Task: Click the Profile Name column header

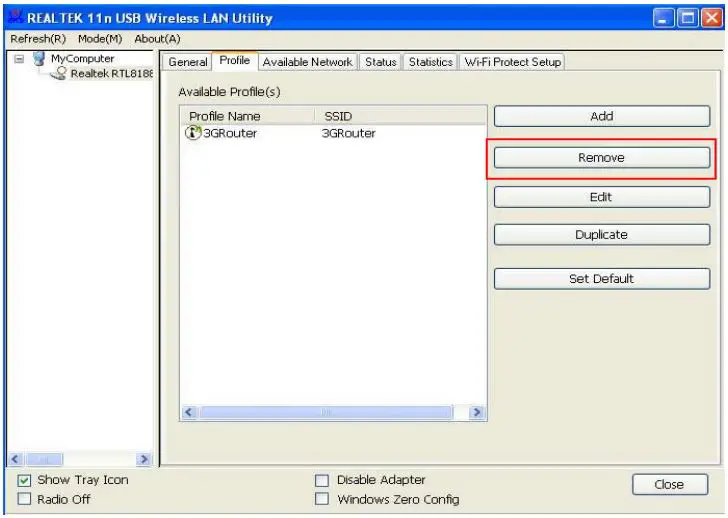Action: pyautogui.click(x=247, y=116)
